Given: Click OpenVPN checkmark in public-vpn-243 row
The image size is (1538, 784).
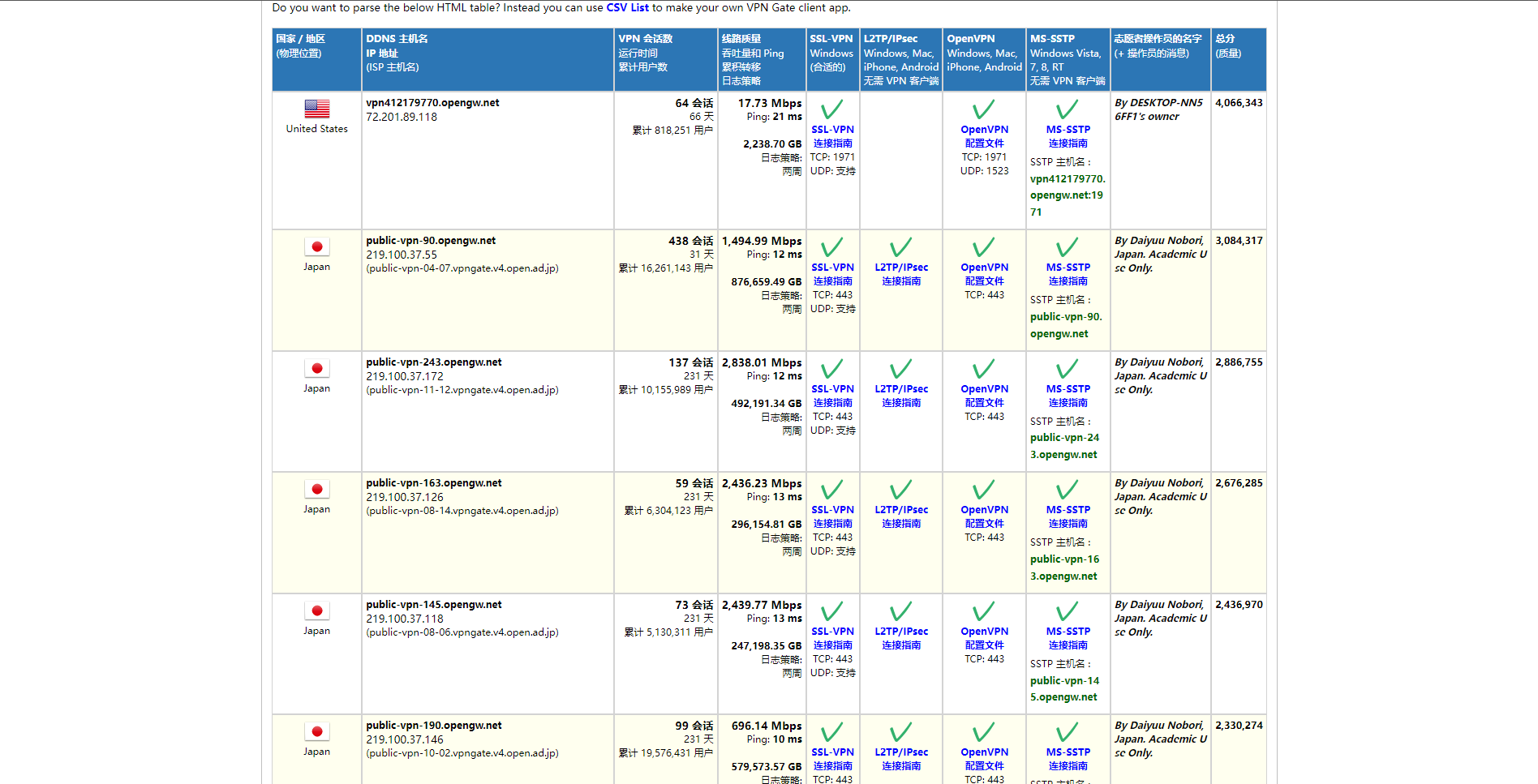Looking at the screenshot, I should pos(984,369).
